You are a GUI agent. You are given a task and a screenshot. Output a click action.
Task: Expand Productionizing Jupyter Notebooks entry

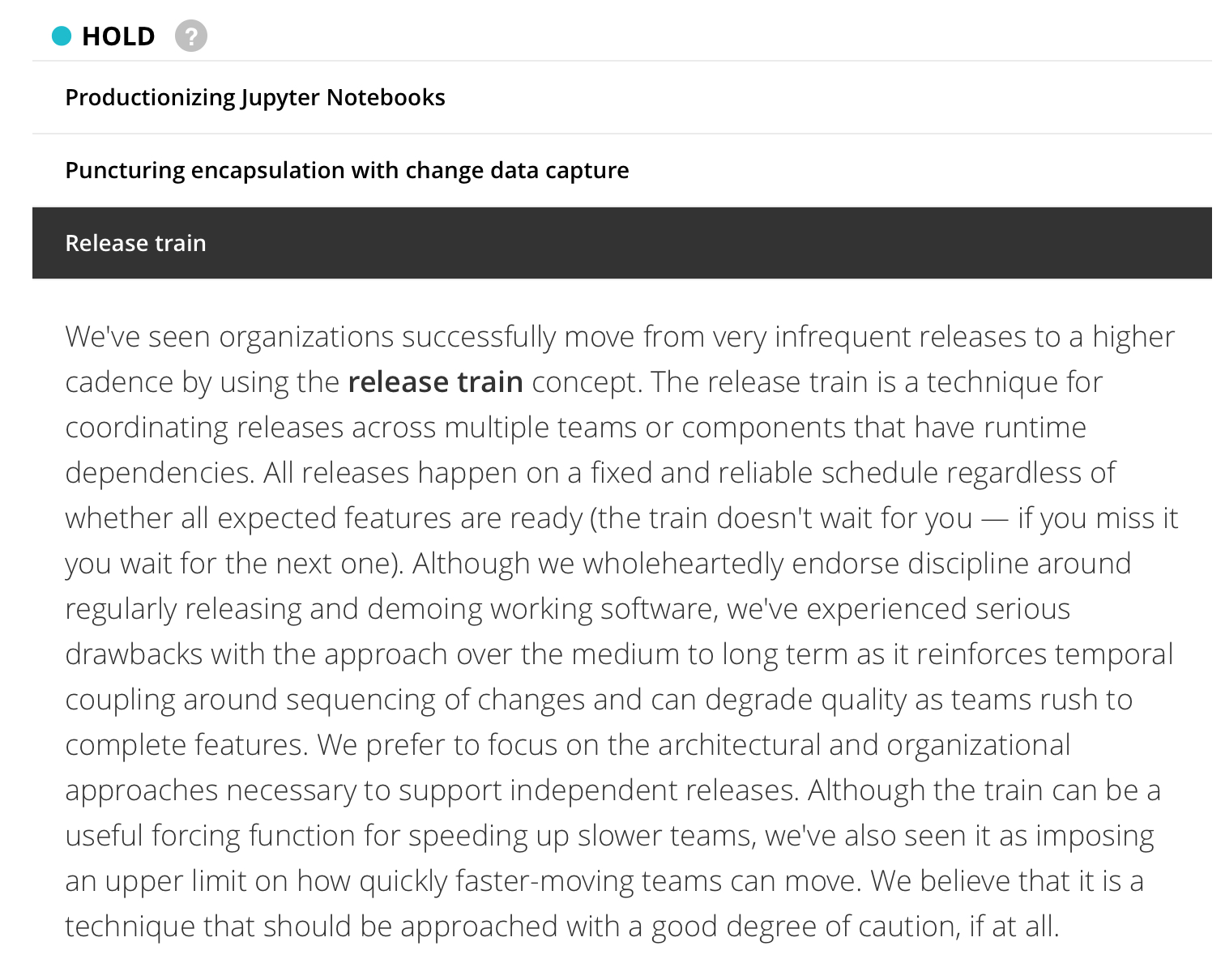click(622, 98)
